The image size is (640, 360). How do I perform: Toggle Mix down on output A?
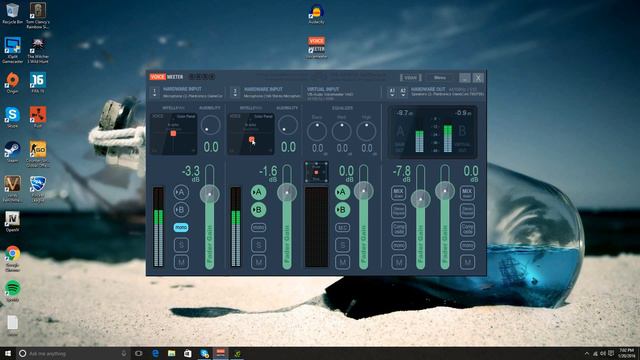[398, 193]
